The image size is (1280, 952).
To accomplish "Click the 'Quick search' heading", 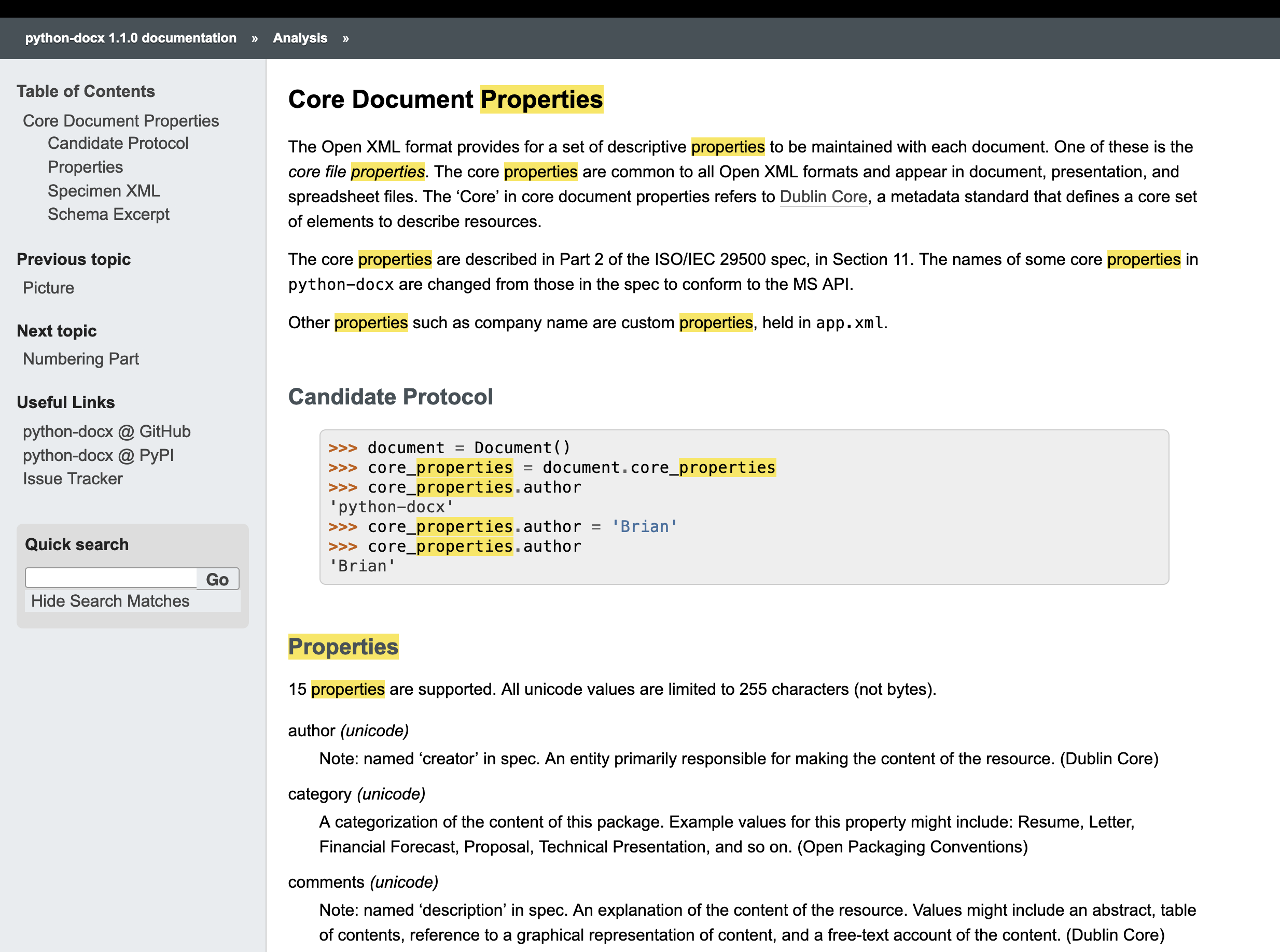I will 77,544.
